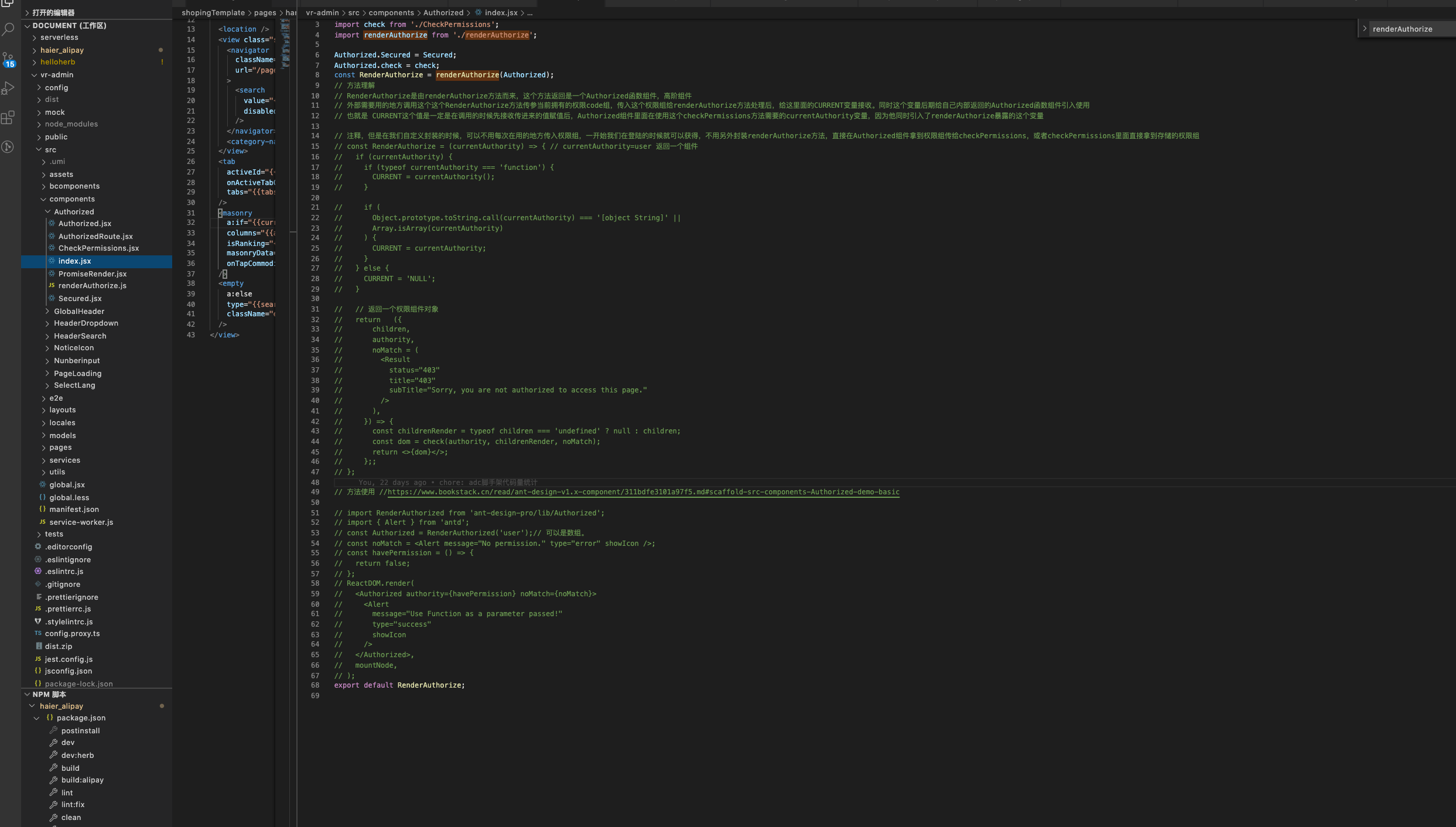Click the Authorized breadcrumb segment
This screenshot has height=827, width=1456.
click(443, 13)
